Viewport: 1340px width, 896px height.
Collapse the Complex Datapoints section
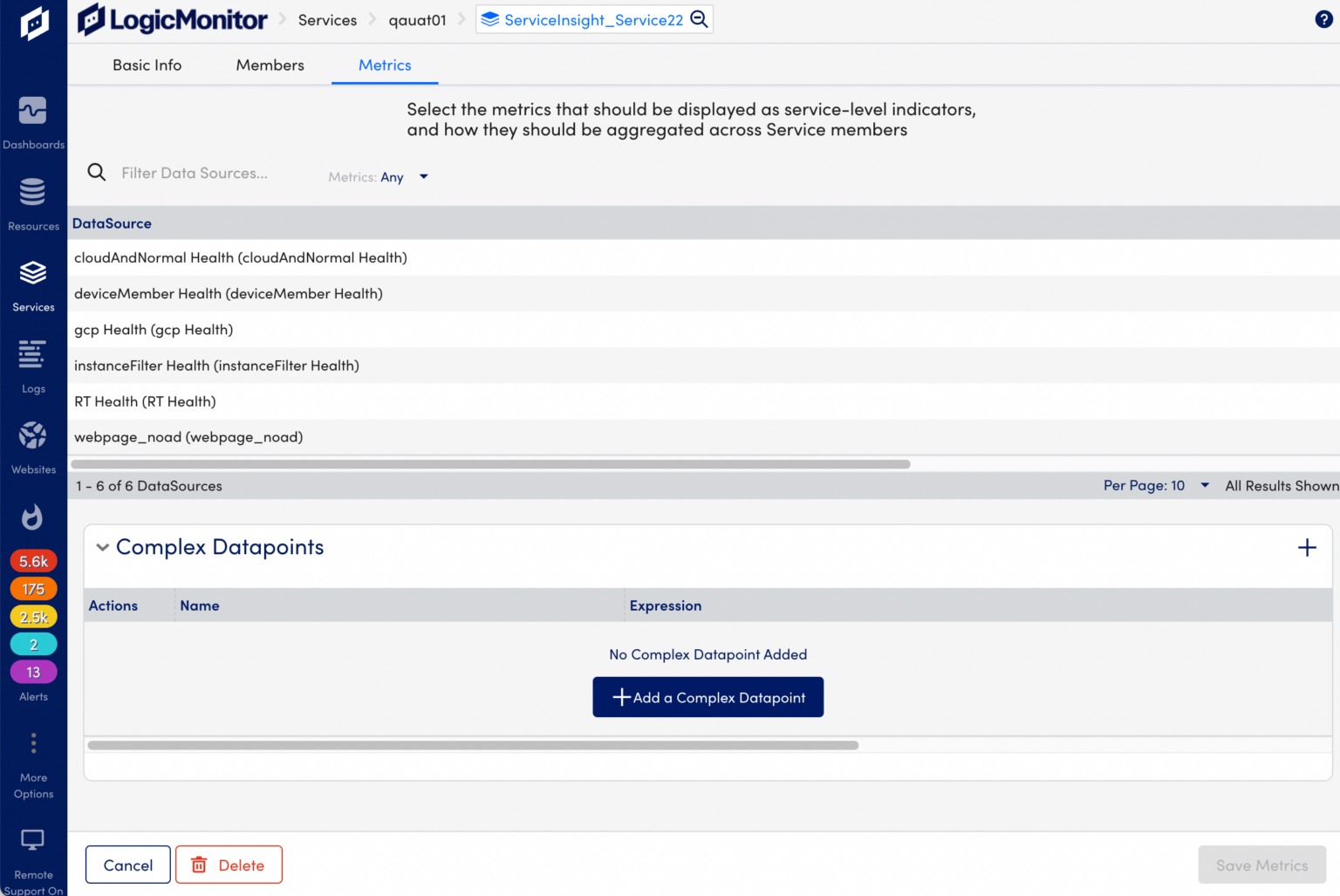(x=102, y=547)
